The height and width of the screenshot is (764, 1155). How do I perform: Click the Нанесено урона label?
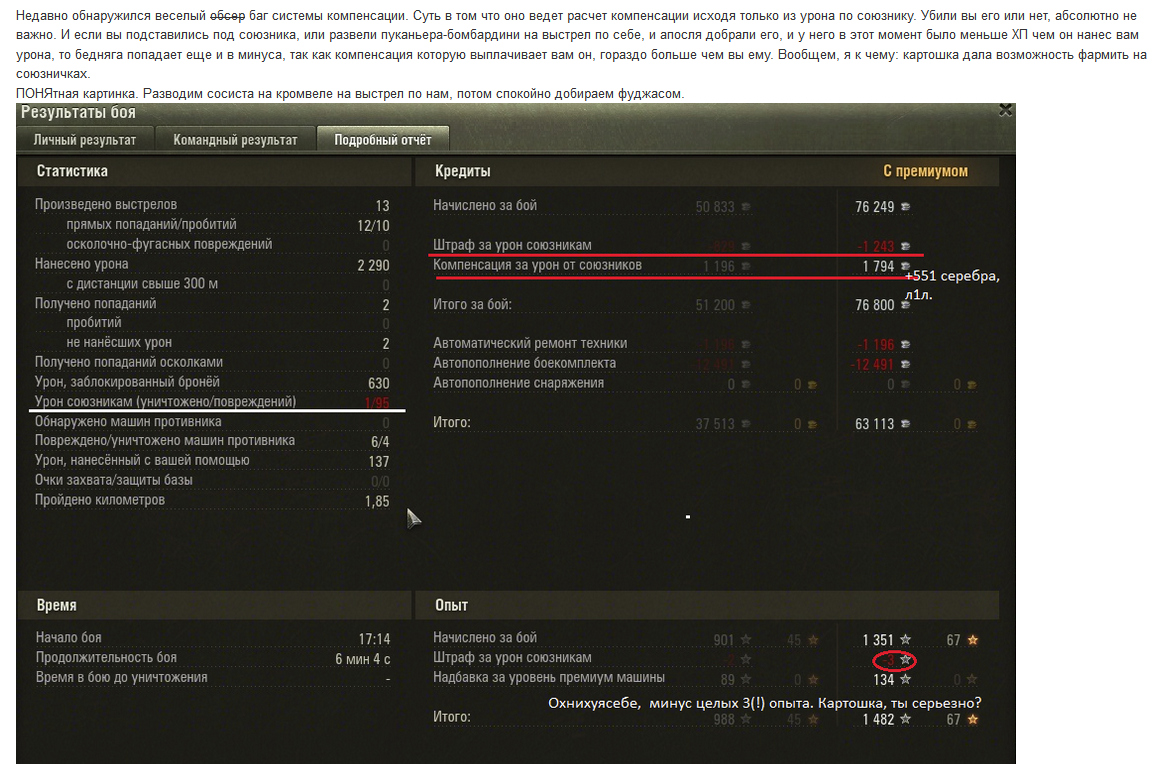pyautogui.click(x=81, y=264)
